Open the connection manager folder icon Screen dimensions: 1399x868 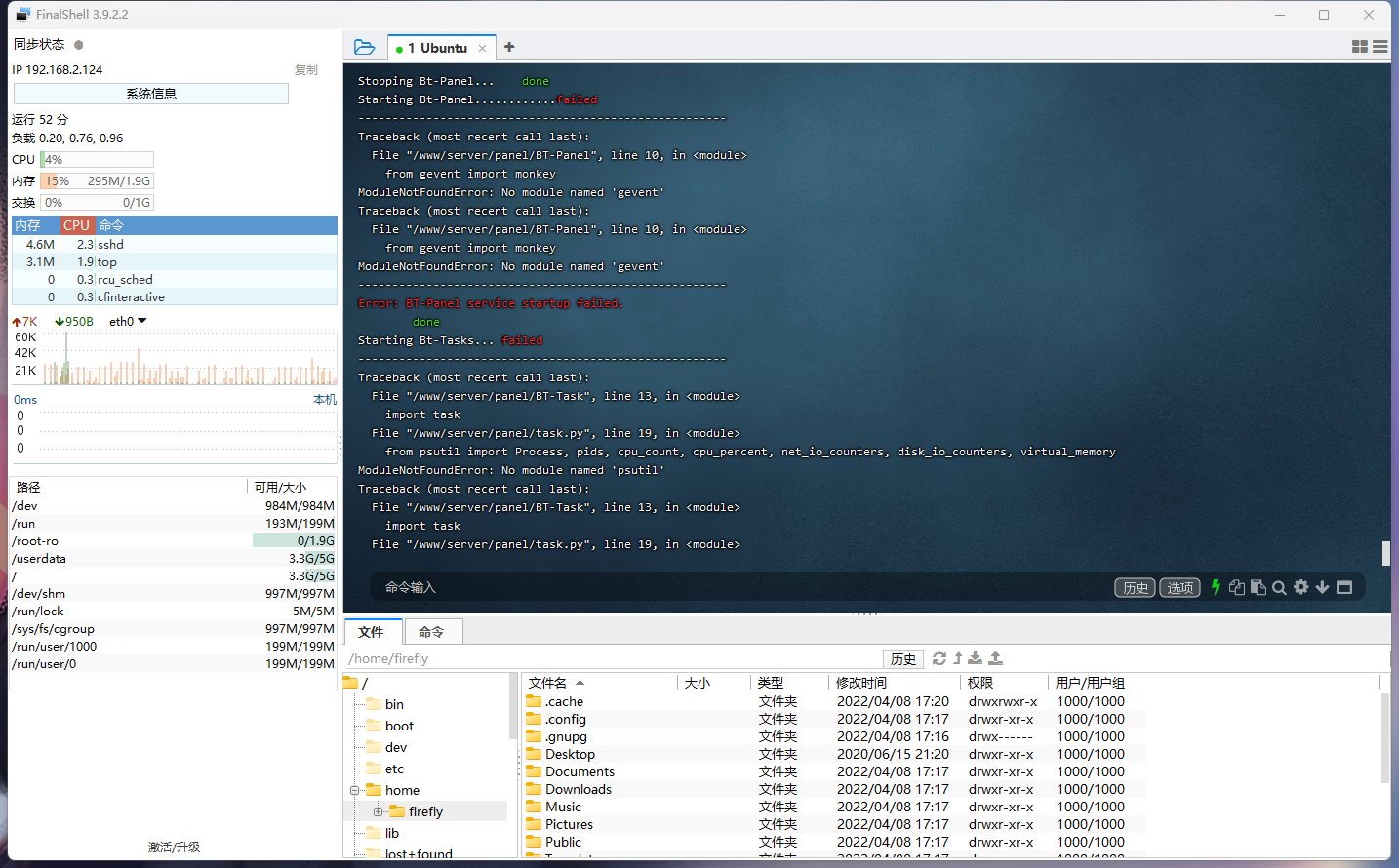tap(364, 47)
